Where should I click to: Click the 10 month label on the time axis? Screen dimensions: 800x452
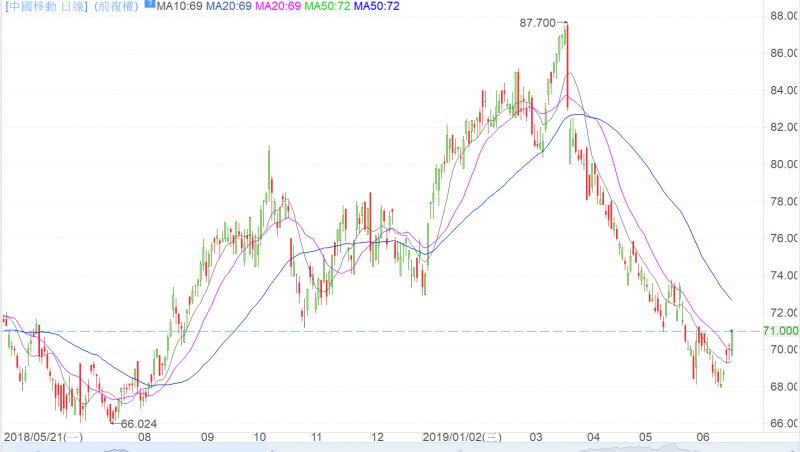(259, 437)
